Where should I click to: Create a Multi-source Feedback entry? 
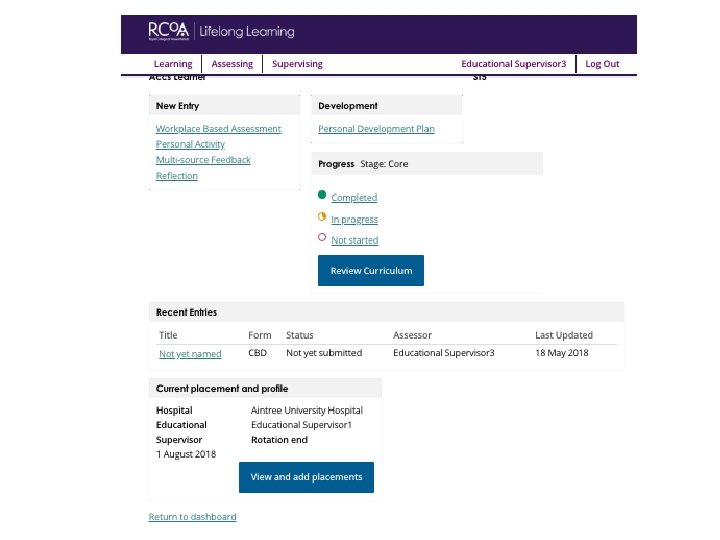203,160
